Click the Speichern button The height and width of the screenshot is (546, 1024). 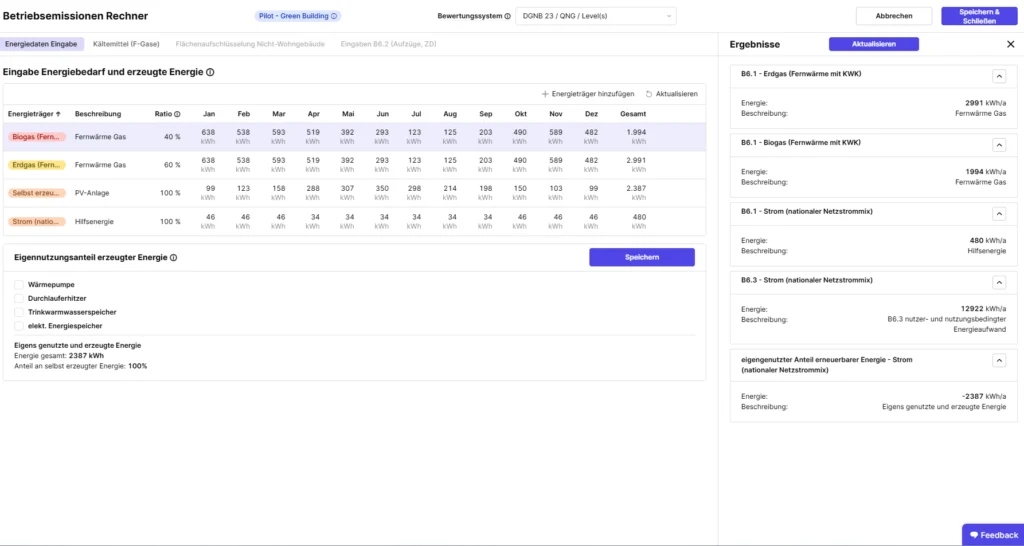[642, 257]
